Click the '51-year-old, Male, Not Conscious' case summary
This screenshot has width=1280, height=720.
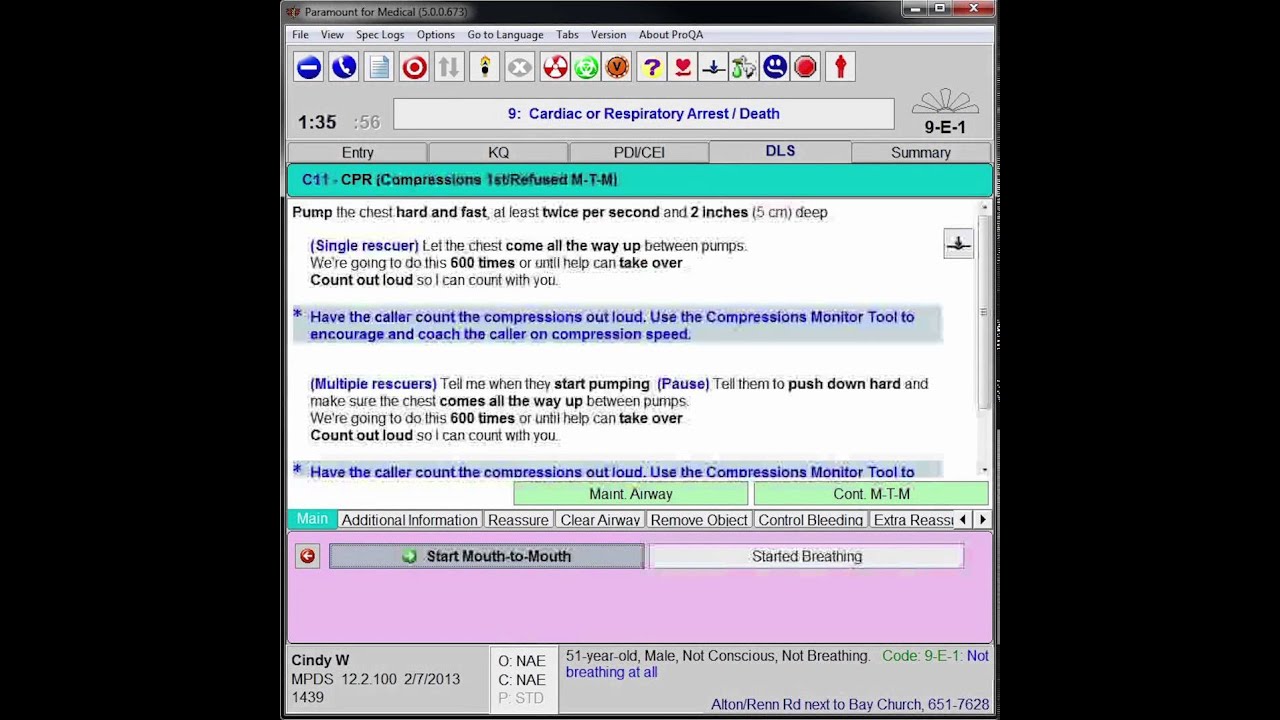[717, 656]
